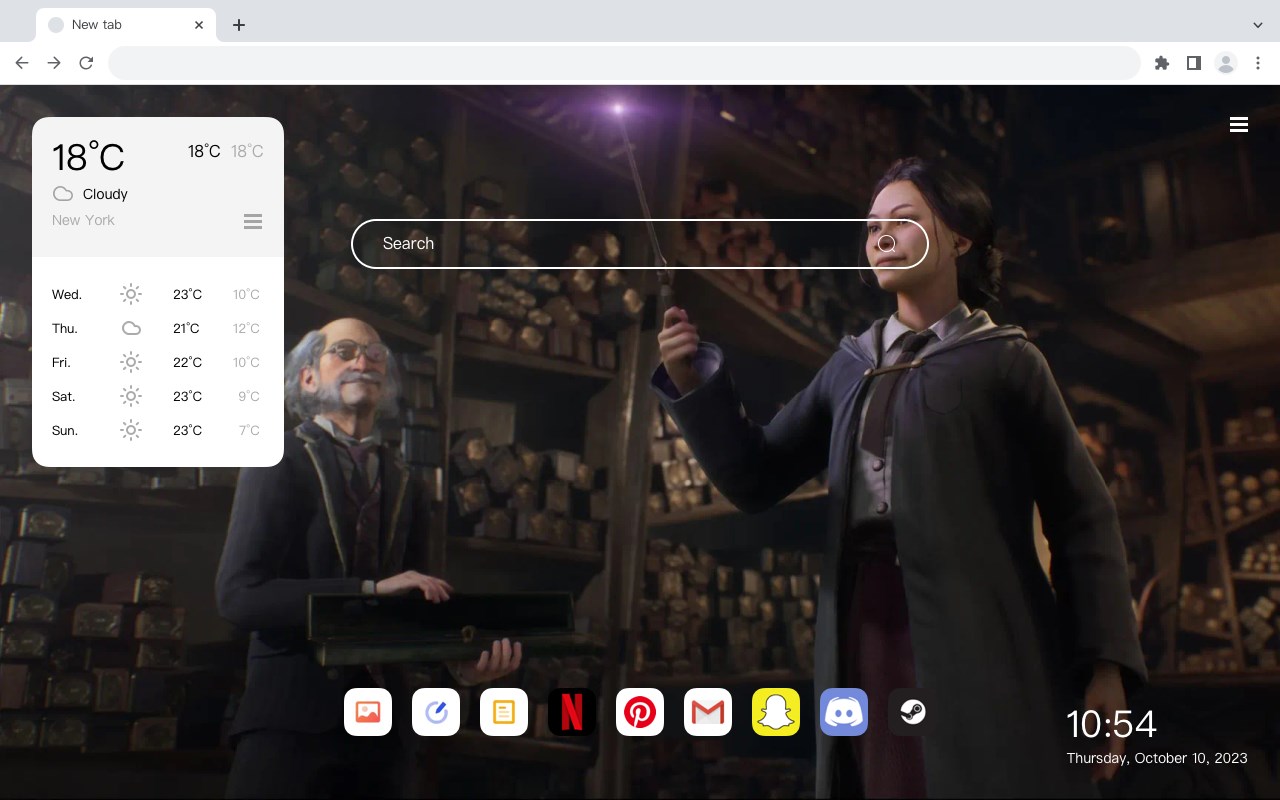Click the large 18°C current temperature
1280x800 pixels.
88,157
